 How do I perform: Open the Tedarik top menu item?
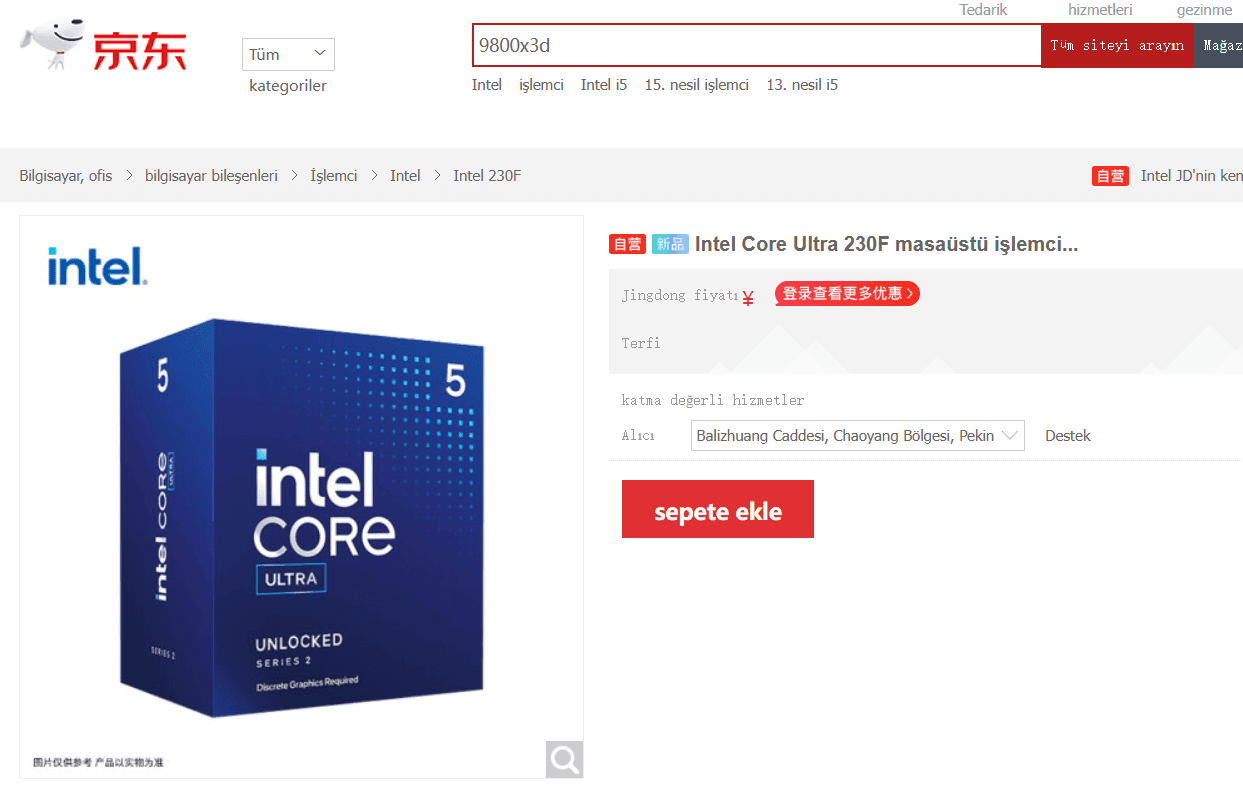coord(983,10)
